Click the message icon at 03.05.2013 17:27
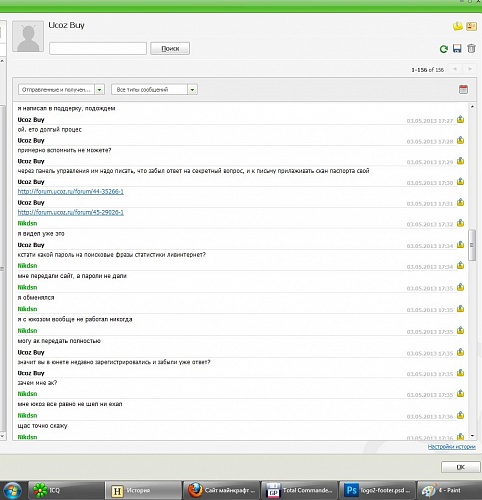Screen dimensions: 482x500 click(x=460, y=119)
